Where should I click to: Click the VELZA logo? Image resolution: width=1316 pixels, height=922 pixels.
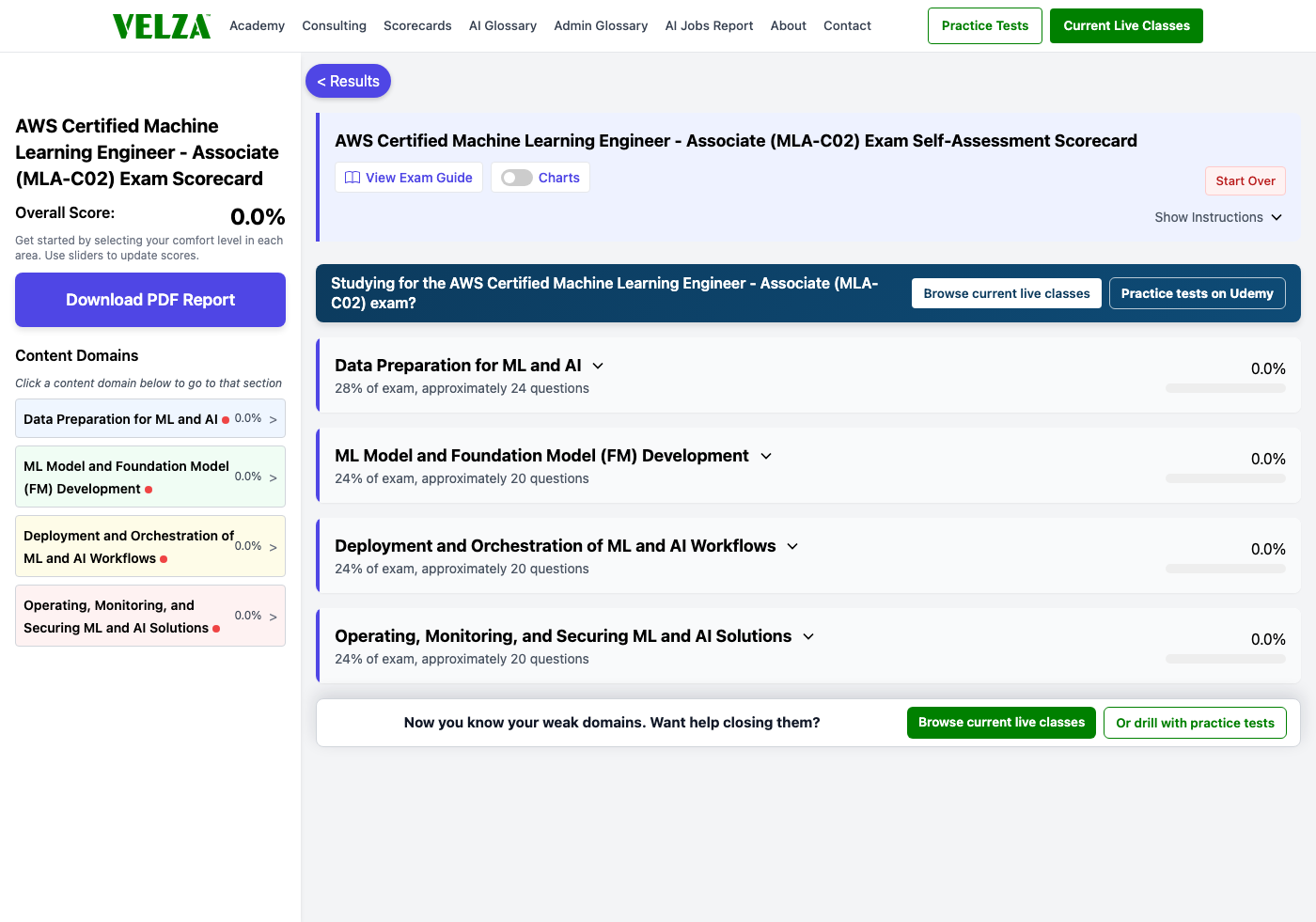pyautogui.click(x=162, y=26)
